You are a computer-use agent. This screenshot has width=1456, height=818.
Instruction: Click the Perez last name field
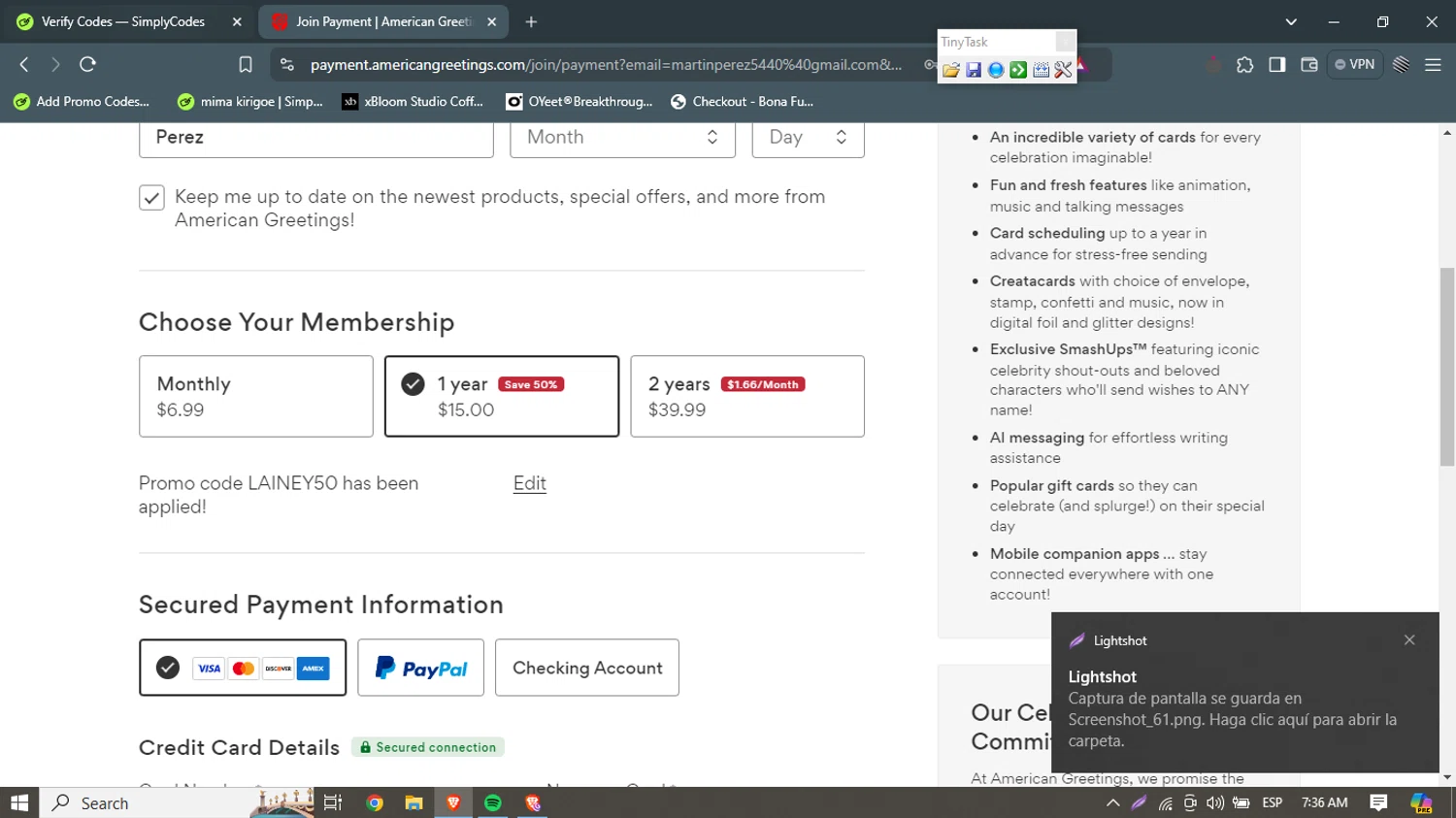[316, 137]
